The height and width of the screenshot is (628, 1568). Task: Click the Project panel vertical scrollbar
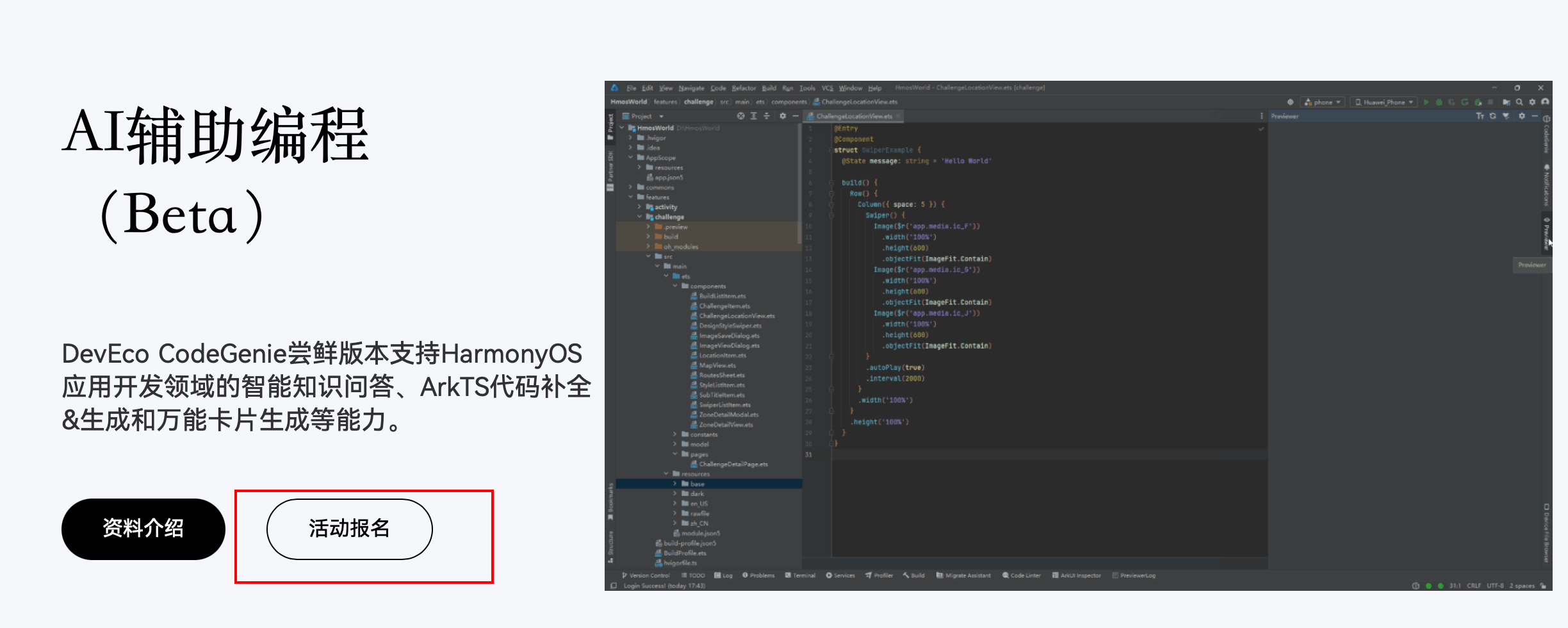click(x=799, y=184)
